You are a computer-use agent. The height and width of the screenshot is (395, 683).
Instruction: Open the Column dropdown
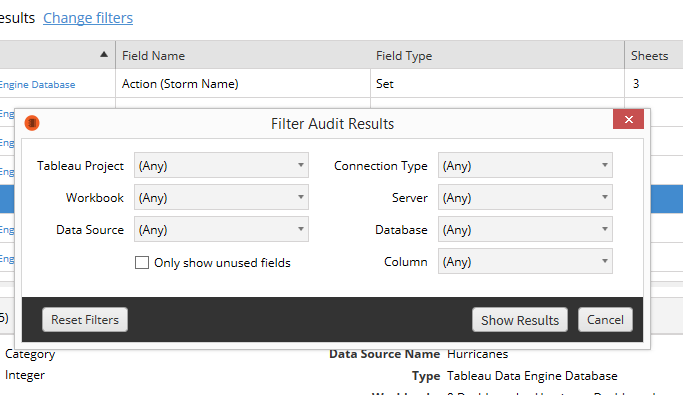pos(525,261)
